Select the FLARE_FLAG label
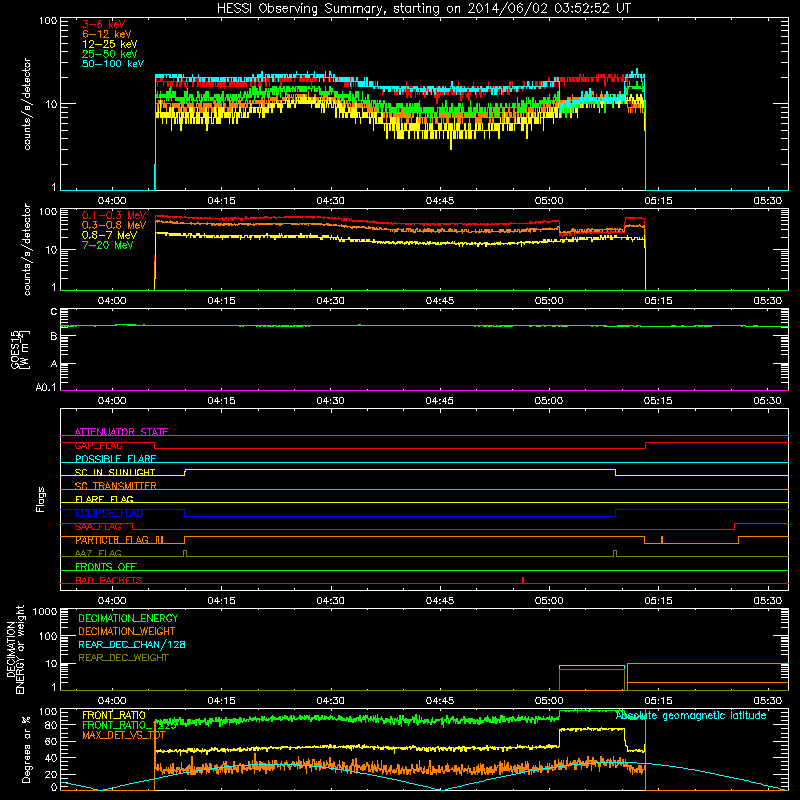800x800 pixels. (104, 499)
